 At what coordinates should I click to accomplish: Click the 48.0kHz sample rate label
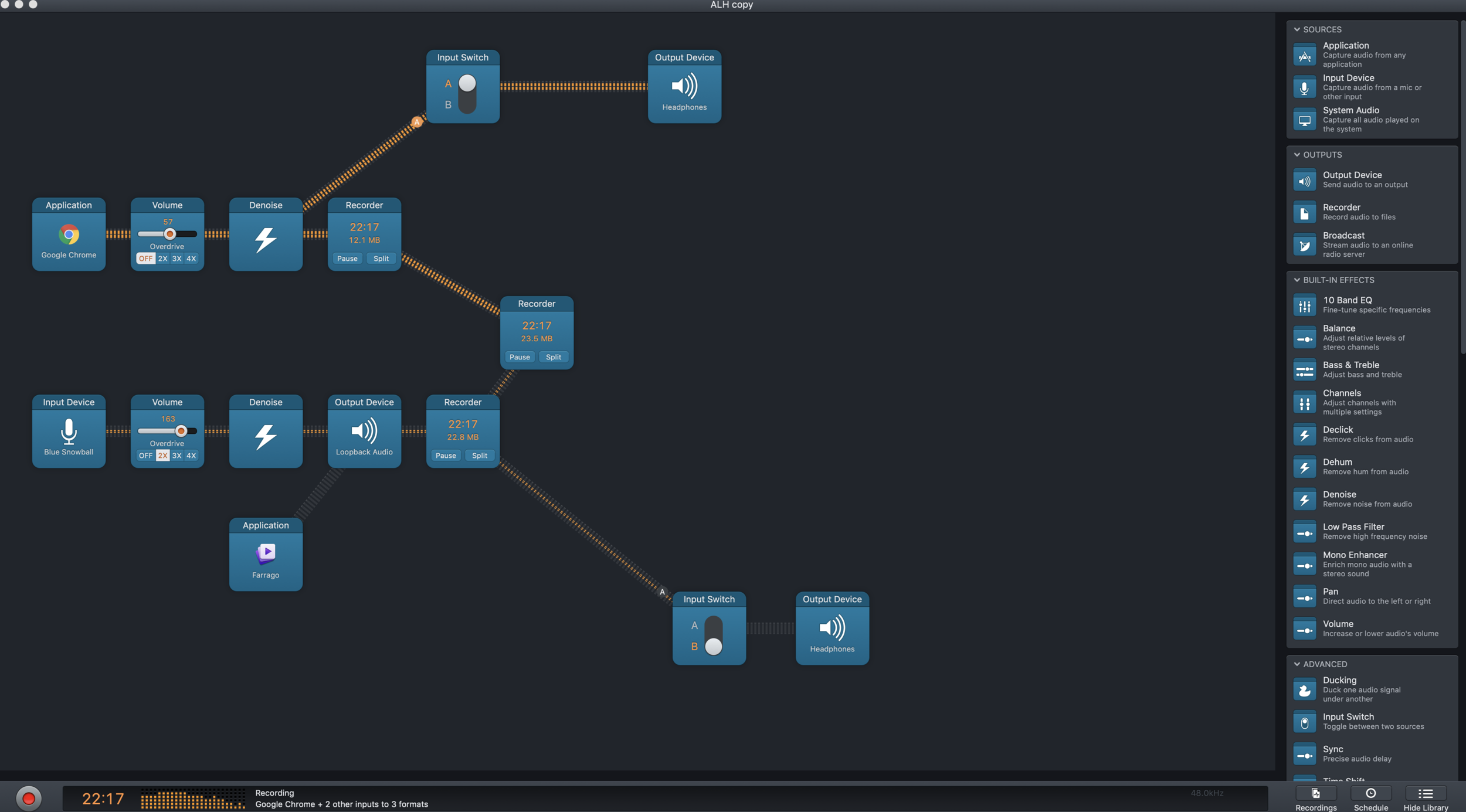[x=1207, y=793]
